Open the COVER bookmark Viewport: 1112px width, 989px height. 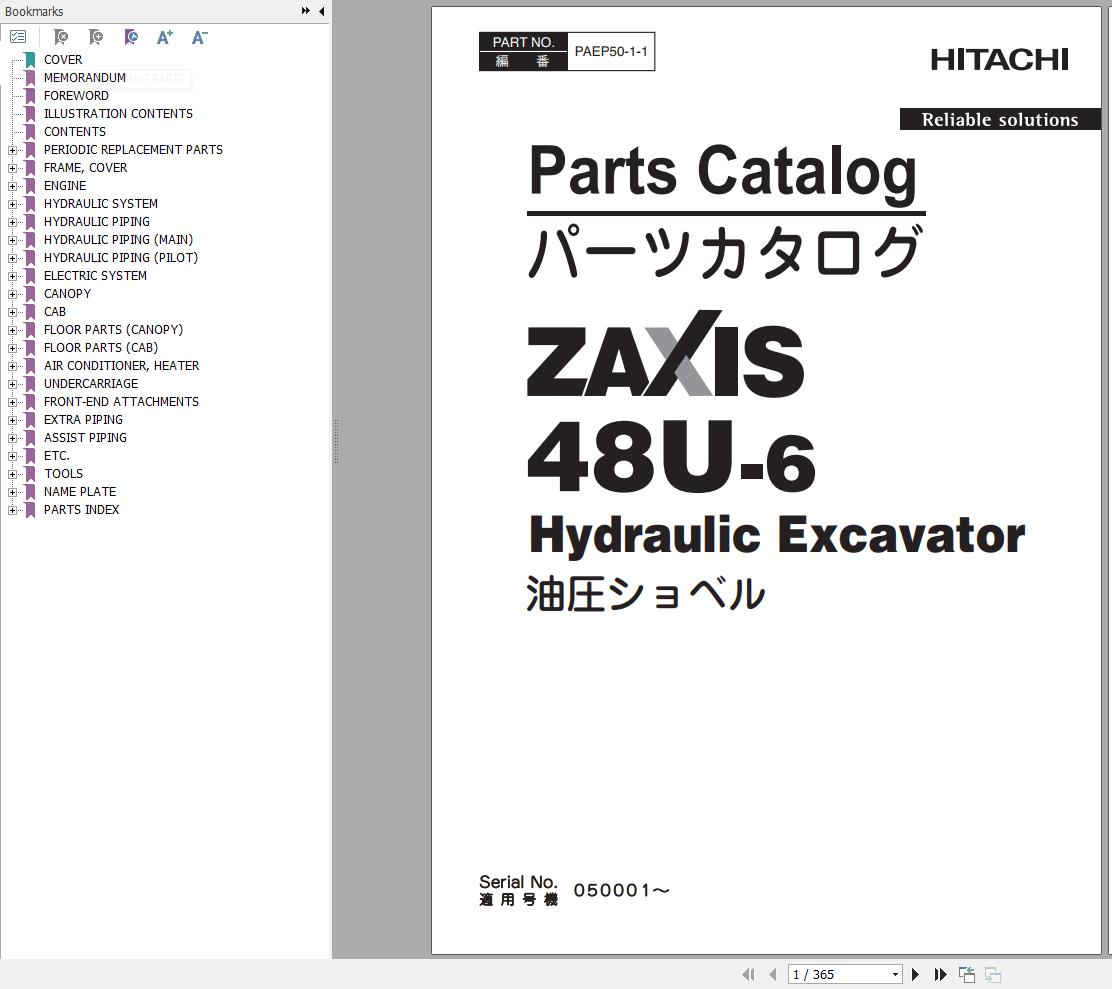(63, 60)
